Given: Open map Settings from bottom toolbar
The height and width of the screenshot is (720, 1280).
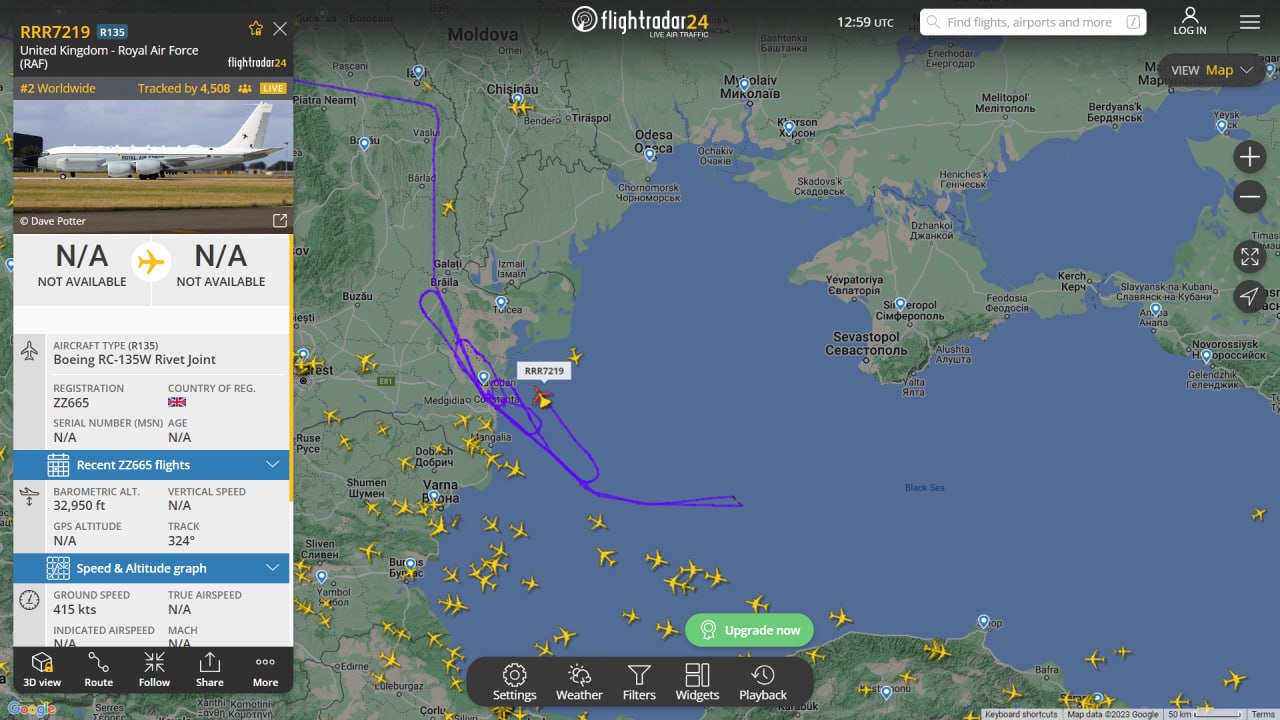Looking at the screenshot, I should tap(514, 682).
